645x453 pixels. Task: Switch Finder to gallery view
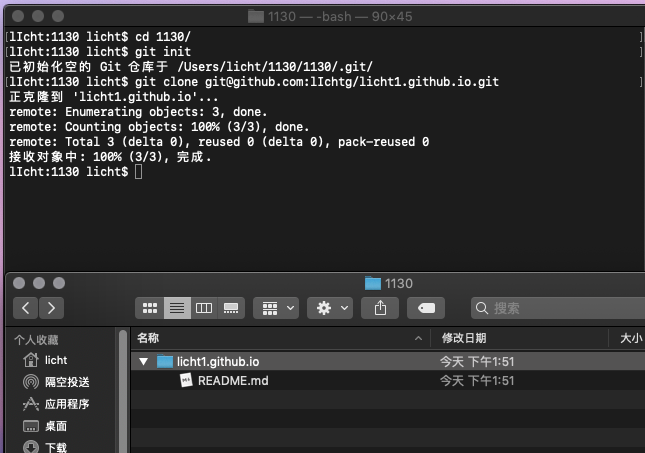(231, 308)
